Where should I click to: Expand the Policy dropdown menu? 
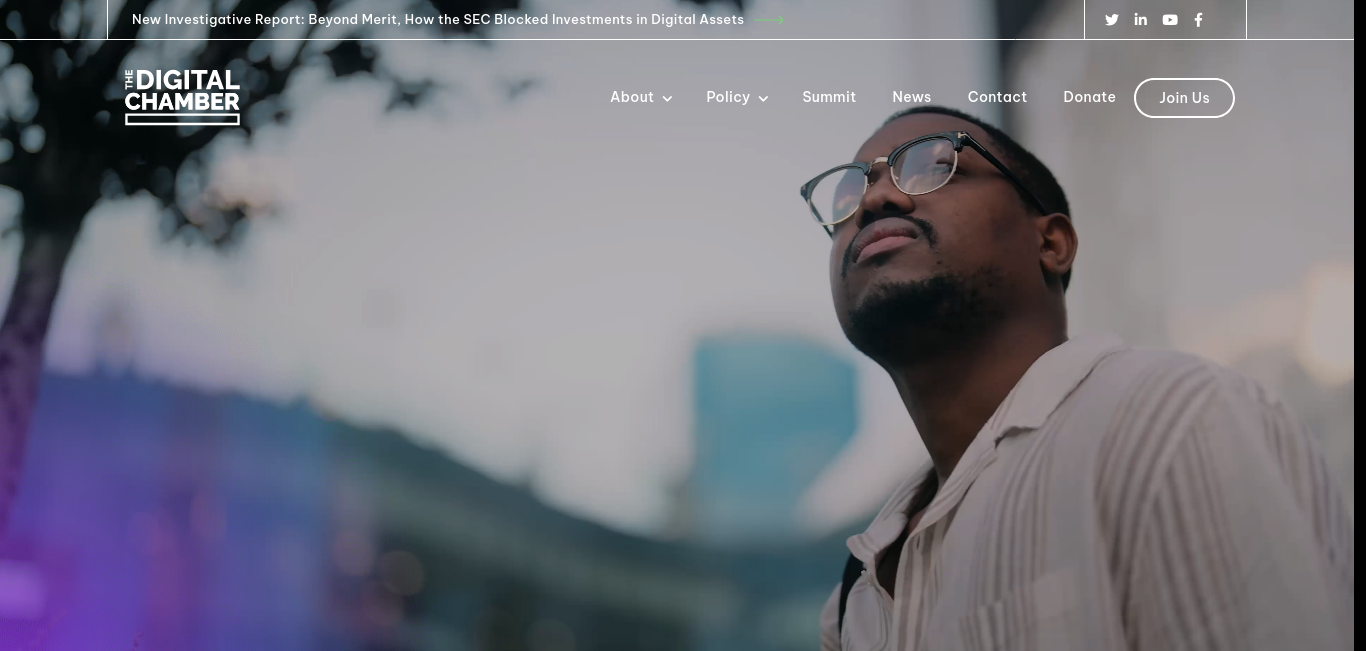(737, 97)
